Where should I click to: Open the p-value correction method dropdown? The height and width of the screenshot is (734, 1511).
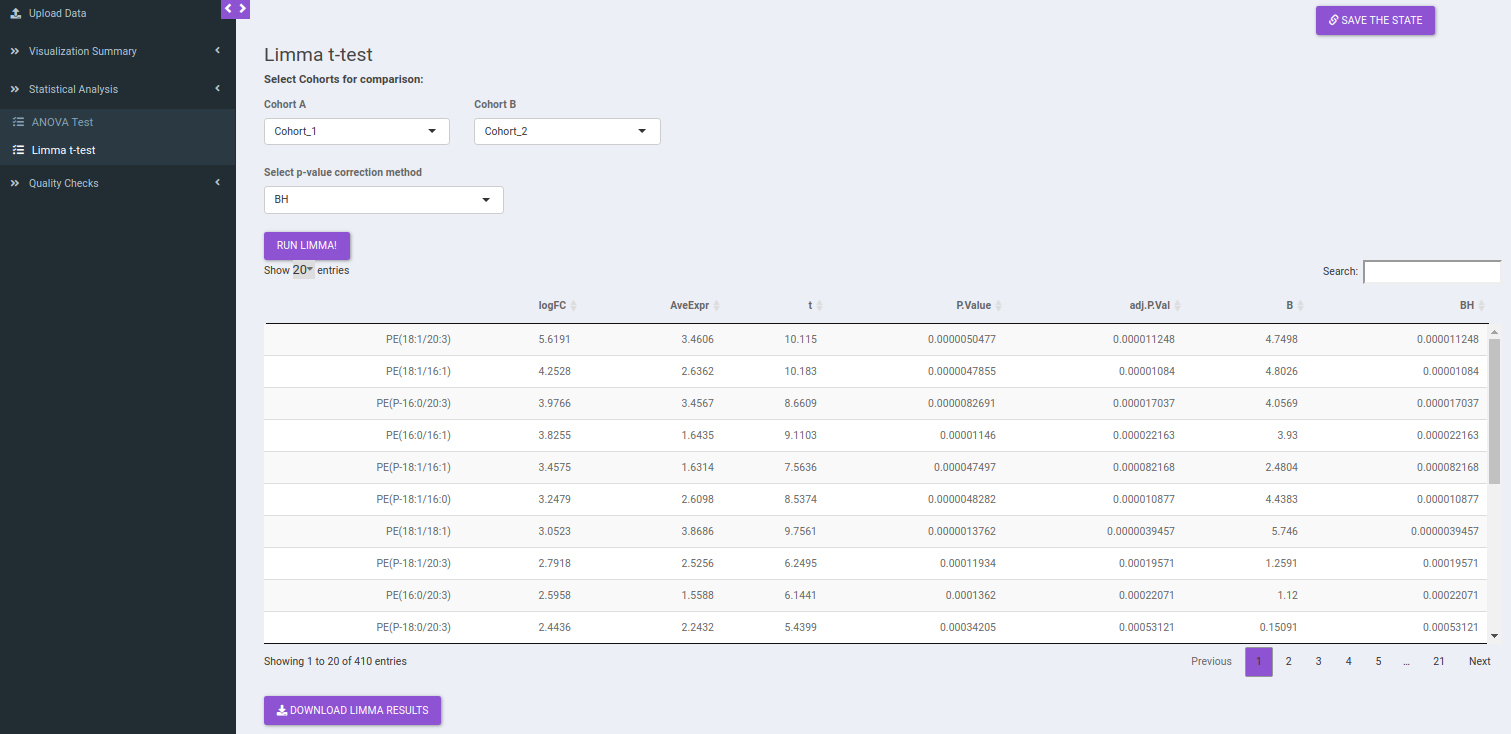[384, 200]
